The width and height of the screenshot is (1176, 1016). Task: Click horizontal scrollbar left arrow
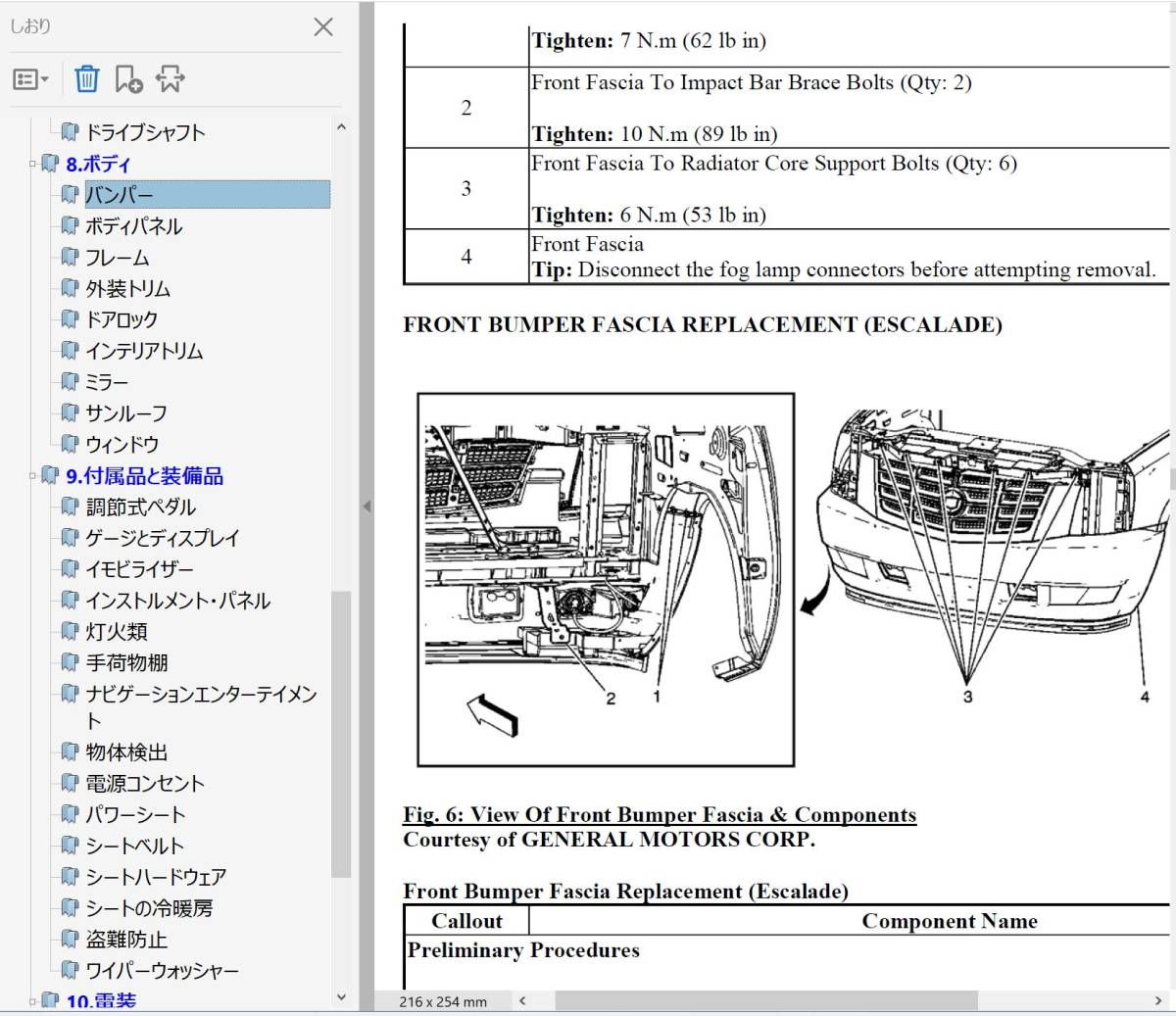click(x=522, y=1001)
